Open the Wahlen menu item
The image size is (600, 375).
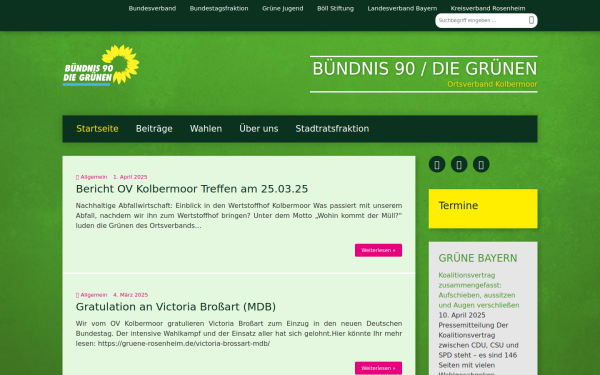206,129
